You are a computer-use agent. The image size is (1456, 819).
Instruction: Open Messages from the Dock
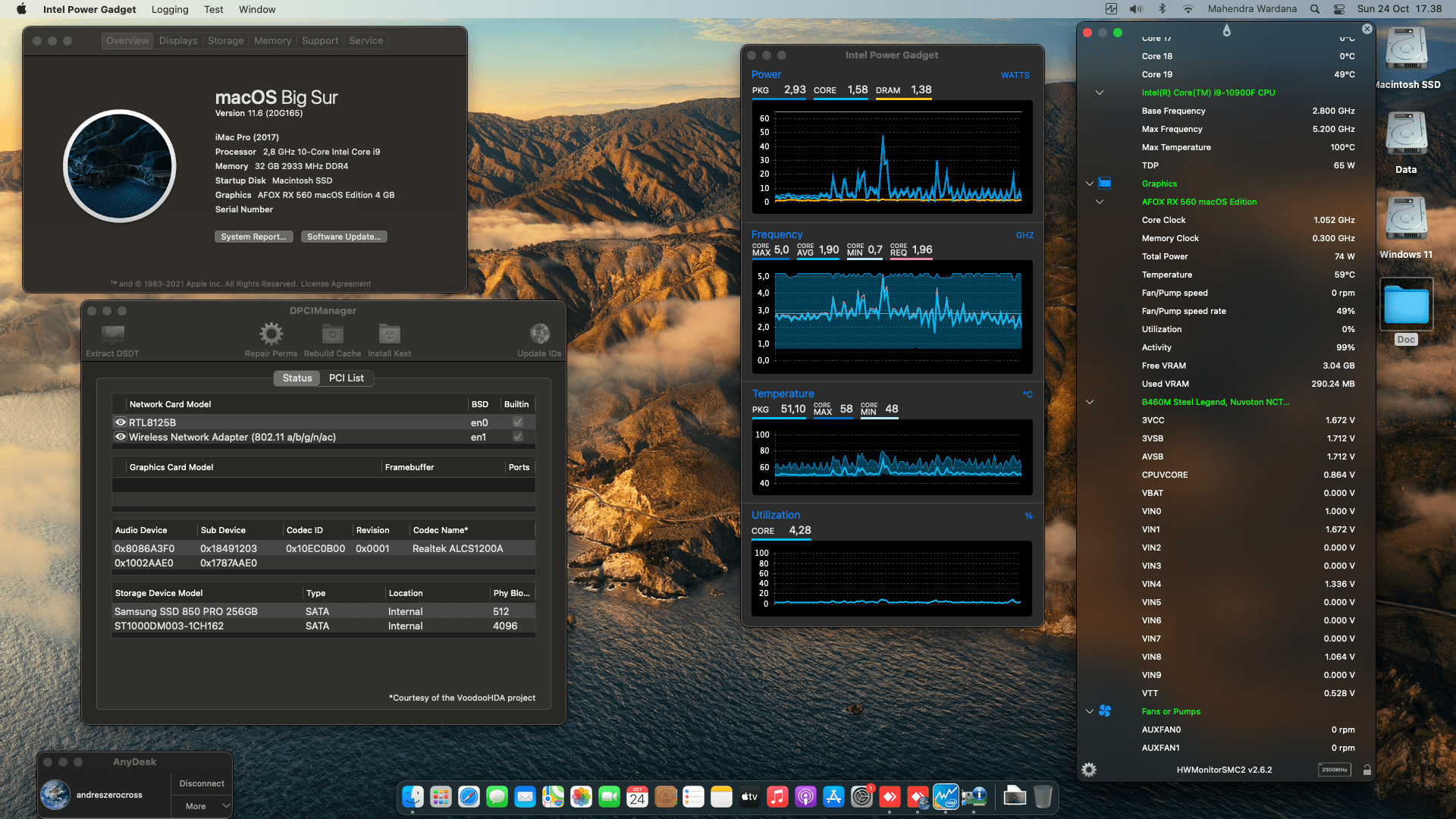click(497, 797)
